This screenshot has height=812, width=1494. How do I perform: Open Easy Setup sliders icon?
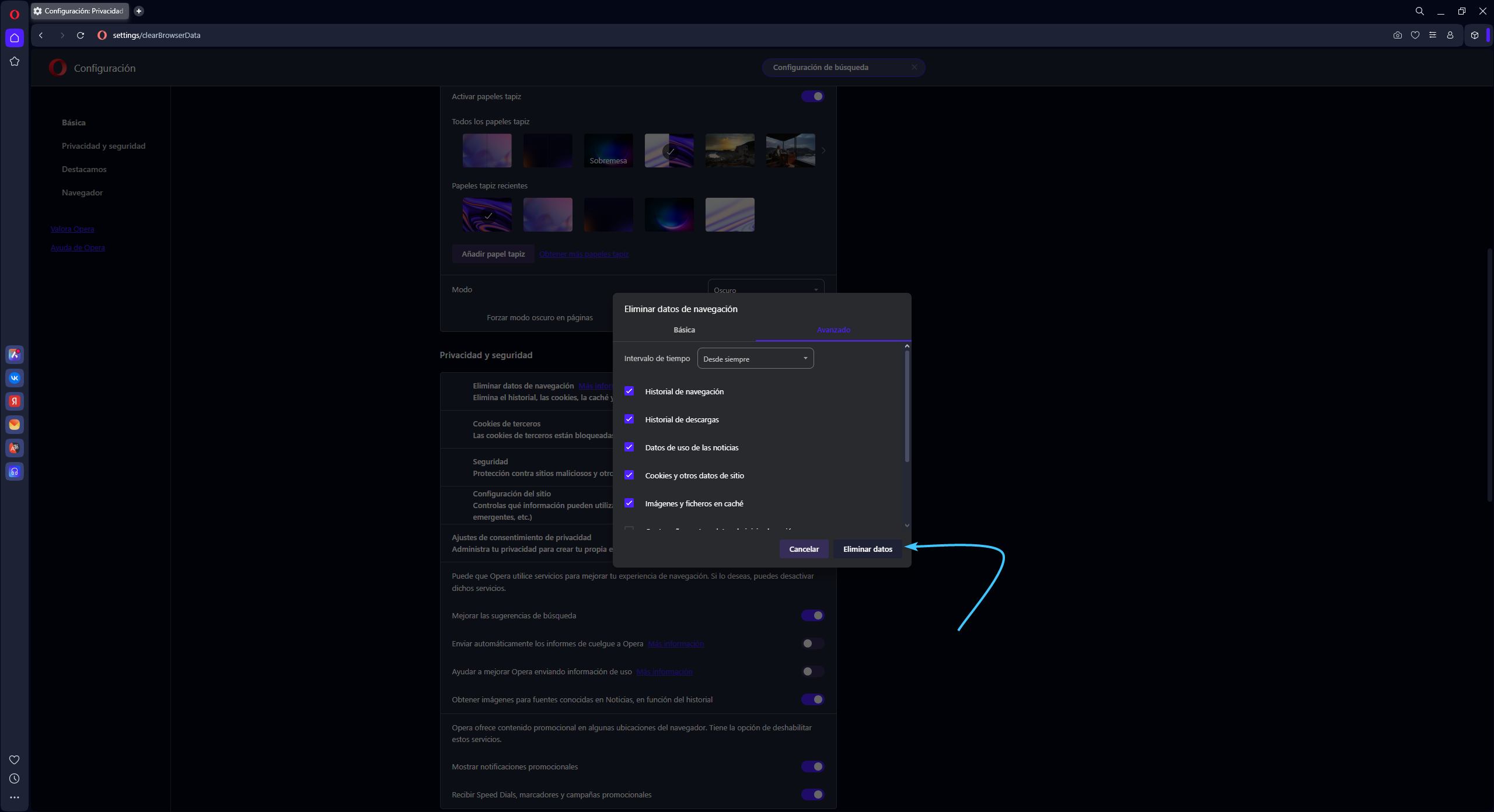coord(1433,35)
